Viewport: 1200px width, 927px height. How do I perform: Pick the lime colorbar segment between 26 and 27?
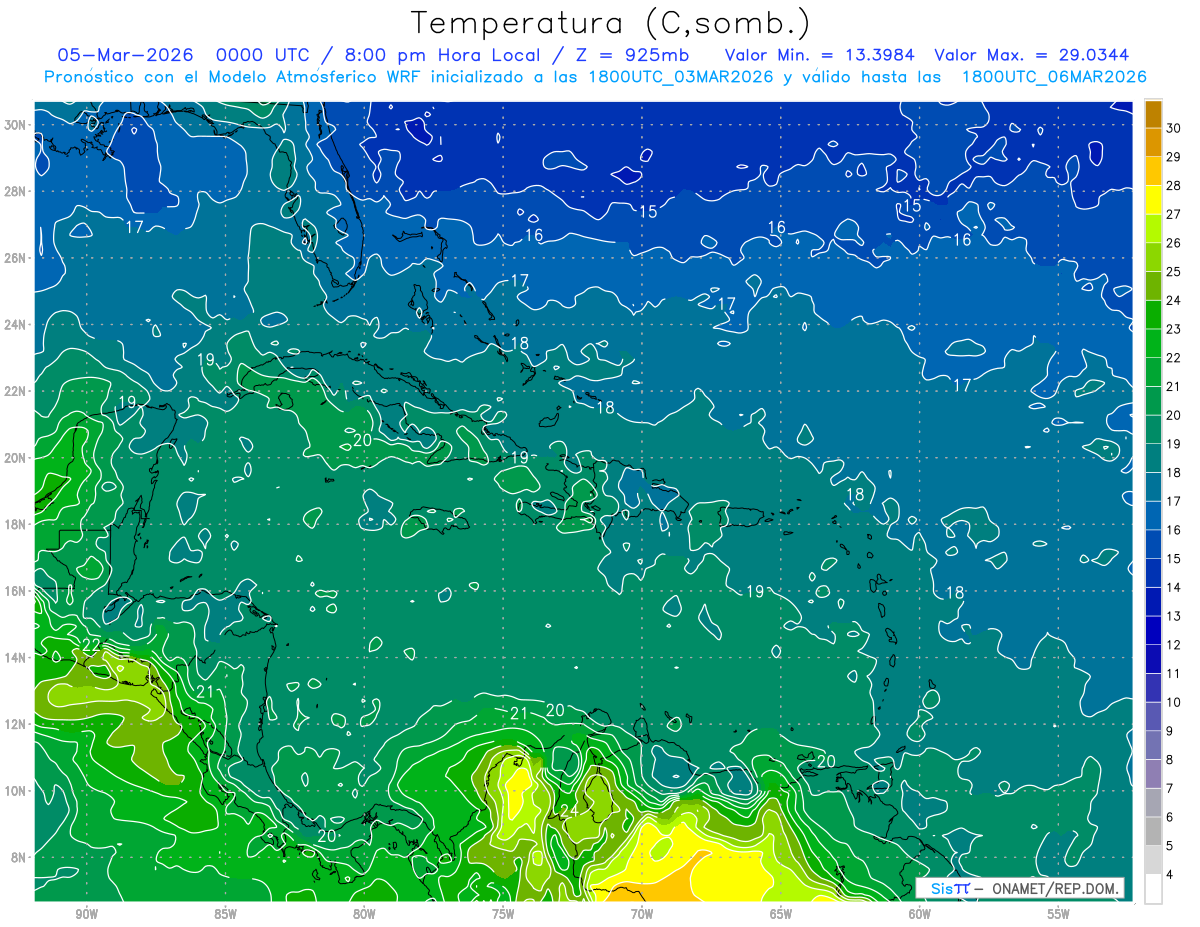click(x=1153, y=228)
